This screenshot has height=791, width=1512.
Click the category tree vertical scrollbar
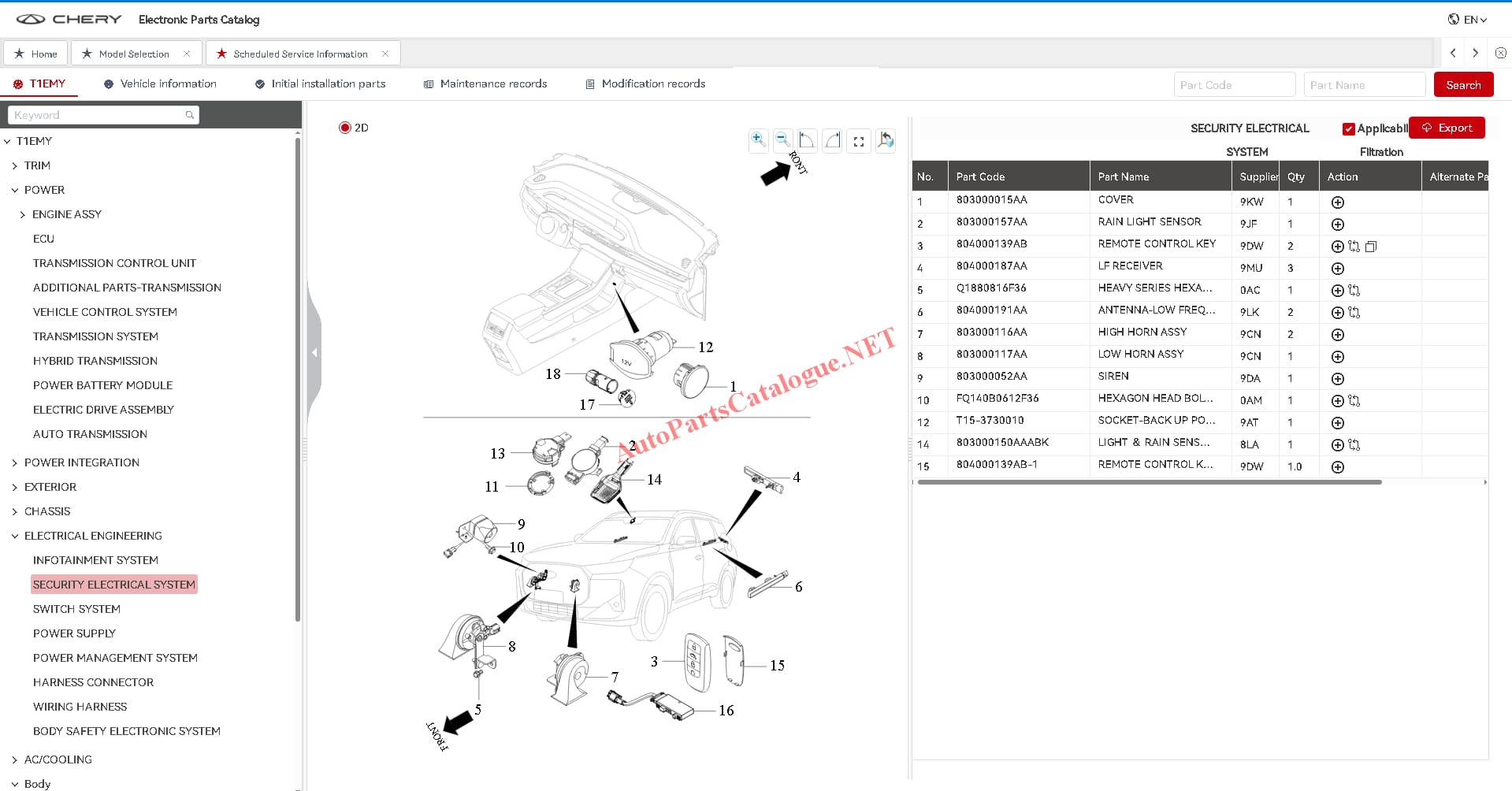(297, 378)
